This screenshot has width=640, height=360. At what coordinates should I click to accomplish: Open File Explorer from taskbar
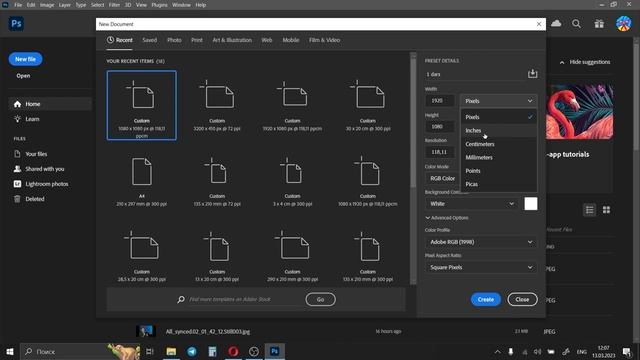point(171,351)
